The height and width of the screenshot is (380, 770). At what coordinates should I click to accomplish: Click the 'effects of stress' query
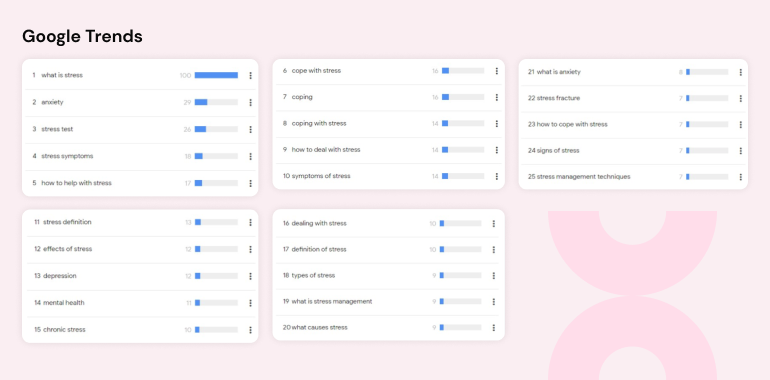pos(68,249)
